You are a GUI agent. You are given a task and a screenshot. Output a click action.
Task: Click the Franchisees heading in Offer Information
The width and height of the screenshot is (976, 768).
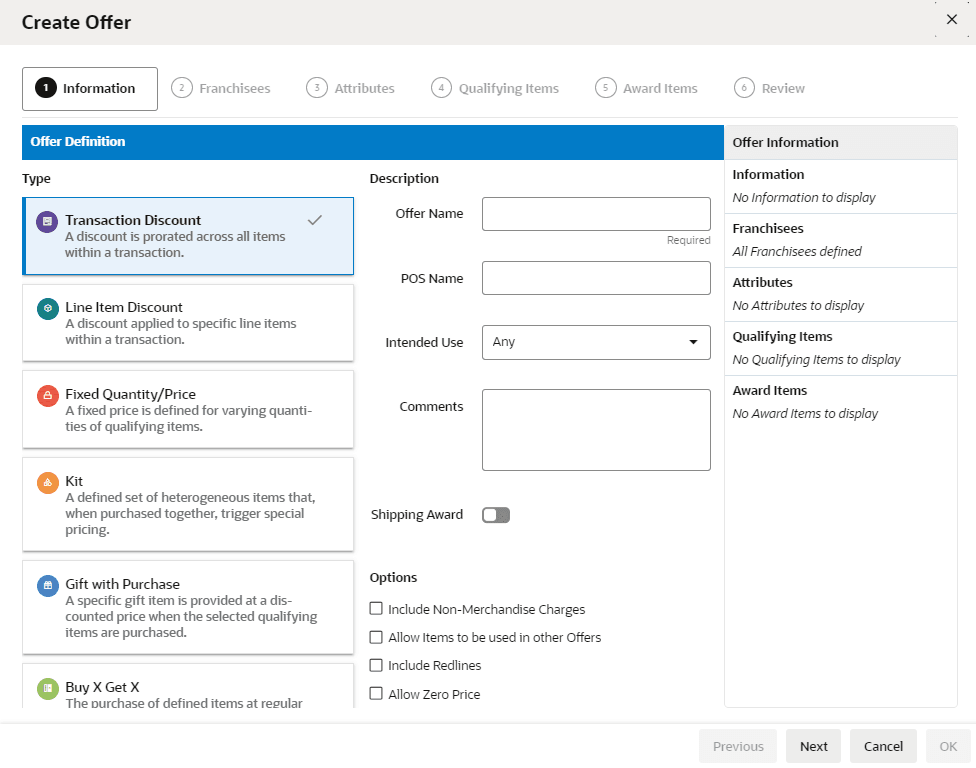point(767,228)
